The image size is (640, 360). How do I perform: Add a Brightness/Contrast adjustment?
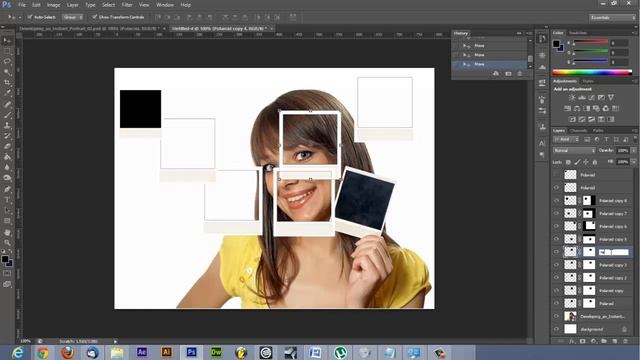tap(572, 98)
